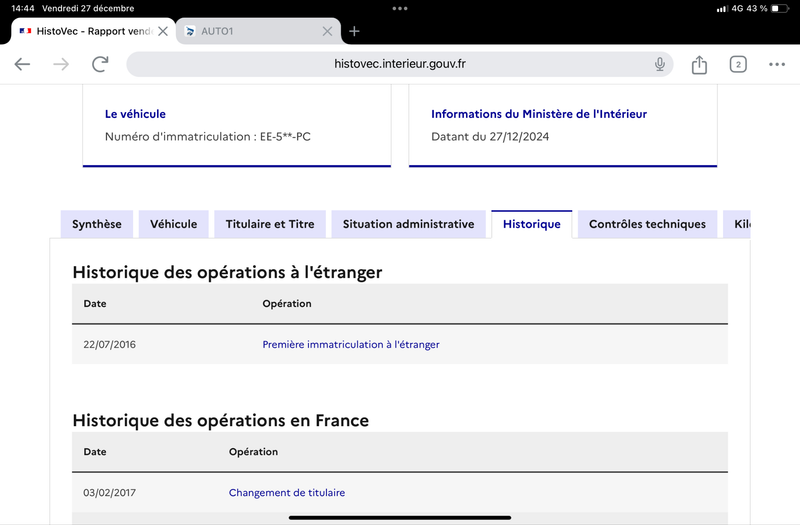This screenshot has width=800, height=525.
Task: Go back with the browser back arrow
Action: [x=22, y=64]
